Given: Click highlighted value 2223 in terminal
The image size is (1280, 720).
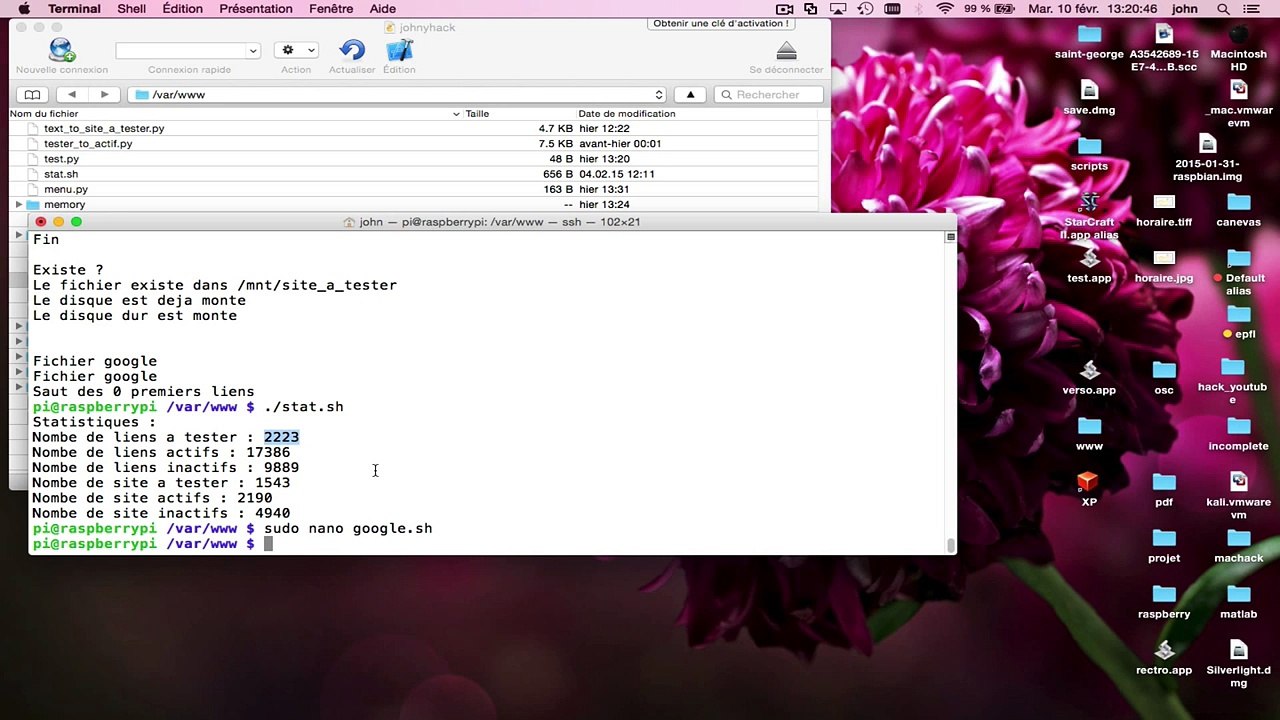Looking at the screenshot, I should (281, 437).
